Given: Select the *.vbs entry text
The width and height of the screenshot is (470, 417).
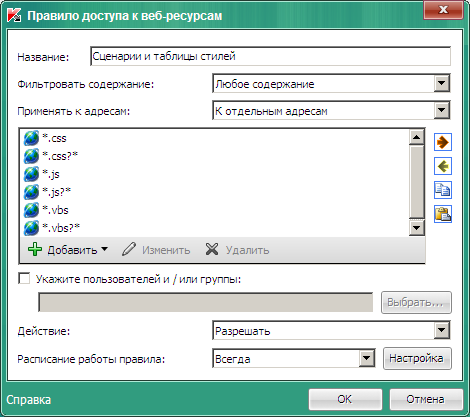Looking at the screenshot, I should [55, 210].
